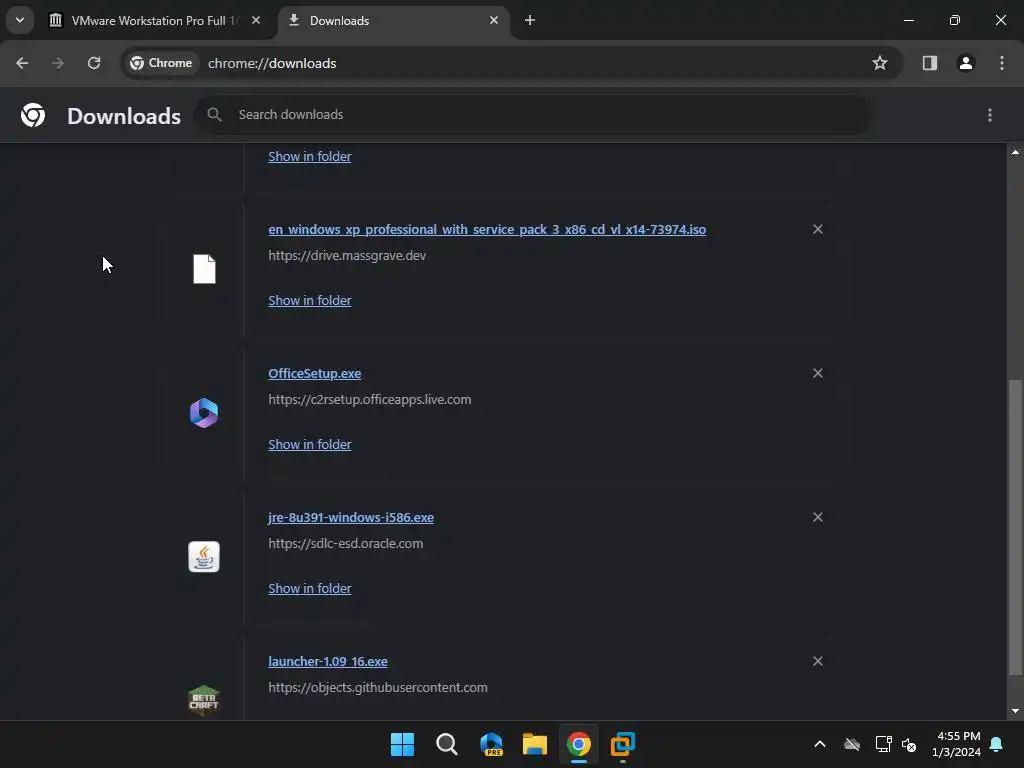1024x768 pixels.
Task: Open Windows Search from taskbar
Action: 447,744
